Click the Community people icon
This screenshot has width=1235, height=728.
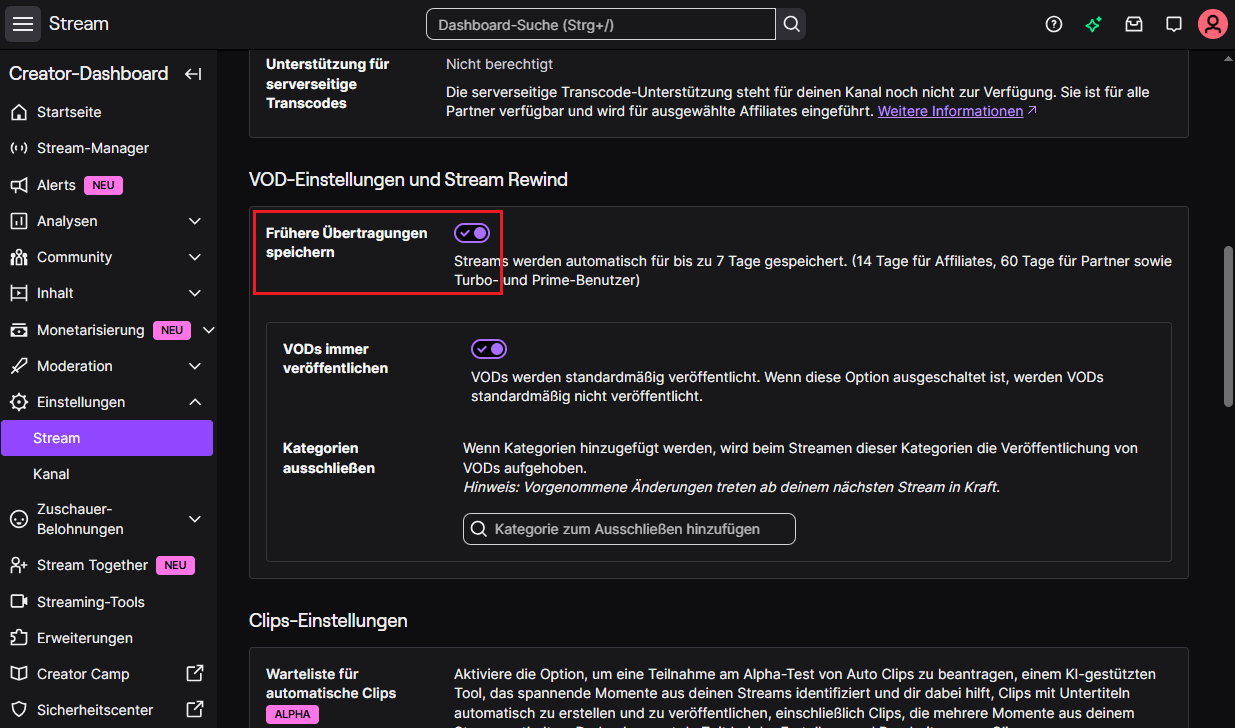(18, 257)
